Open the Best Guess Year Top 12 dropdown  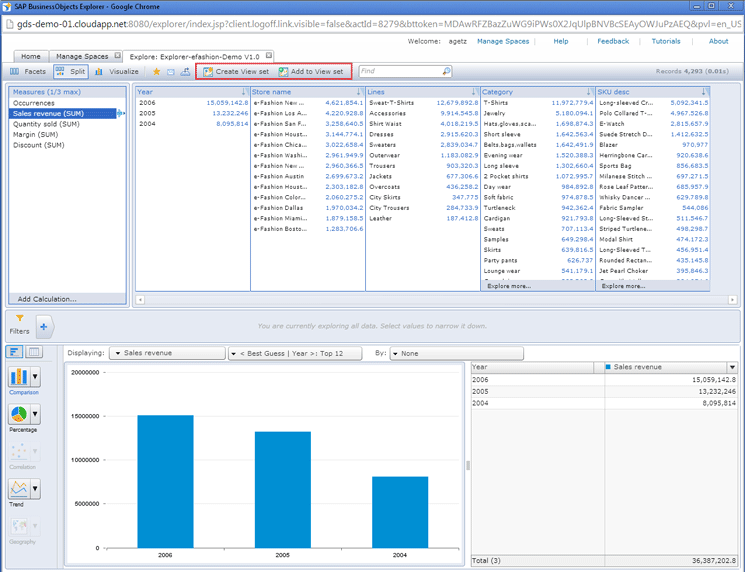293,353
